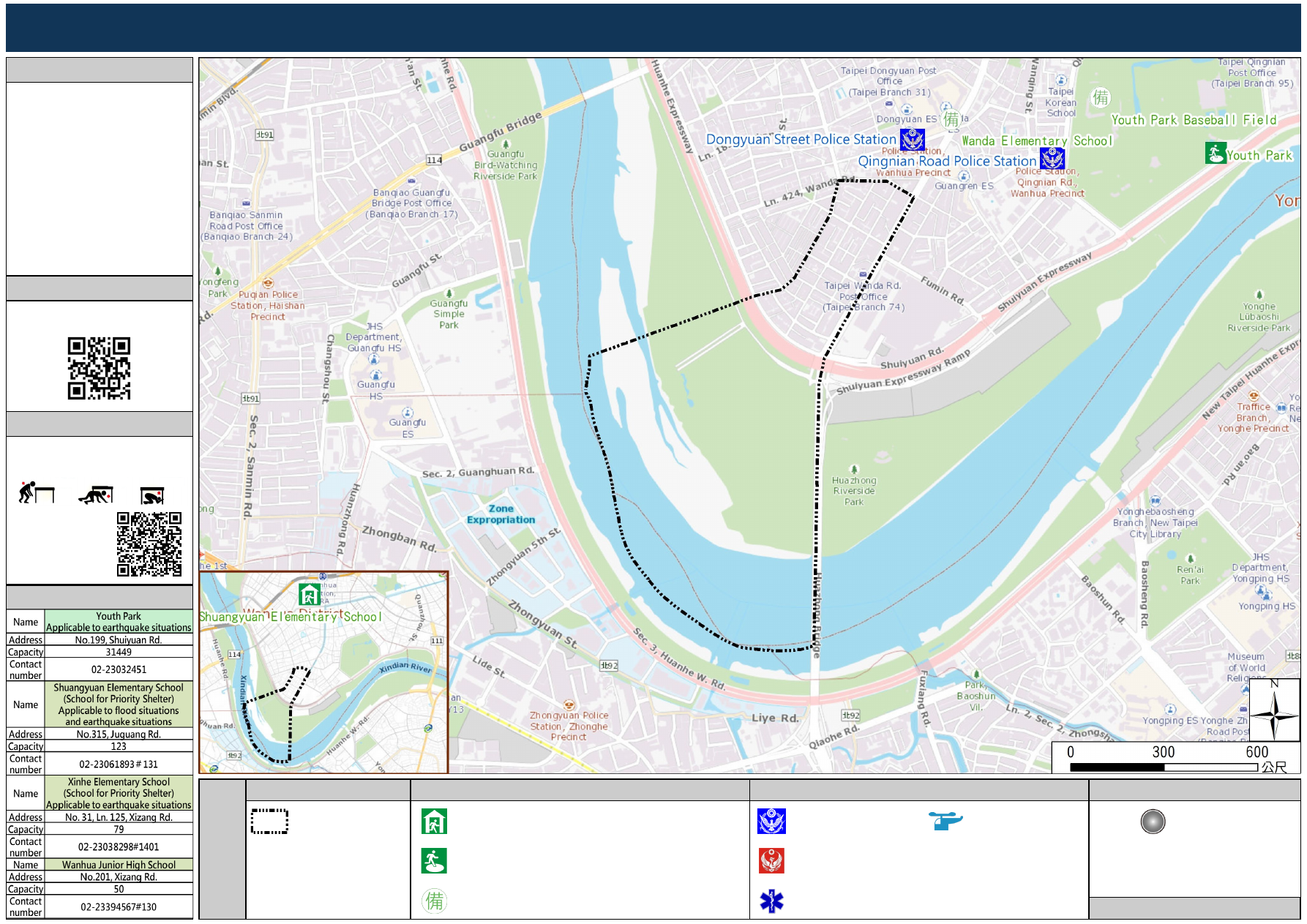Select address 'No. 31, Ln. 125, Xizang Rd.'
The image size is (1307, 924).
tap(119, 817)
